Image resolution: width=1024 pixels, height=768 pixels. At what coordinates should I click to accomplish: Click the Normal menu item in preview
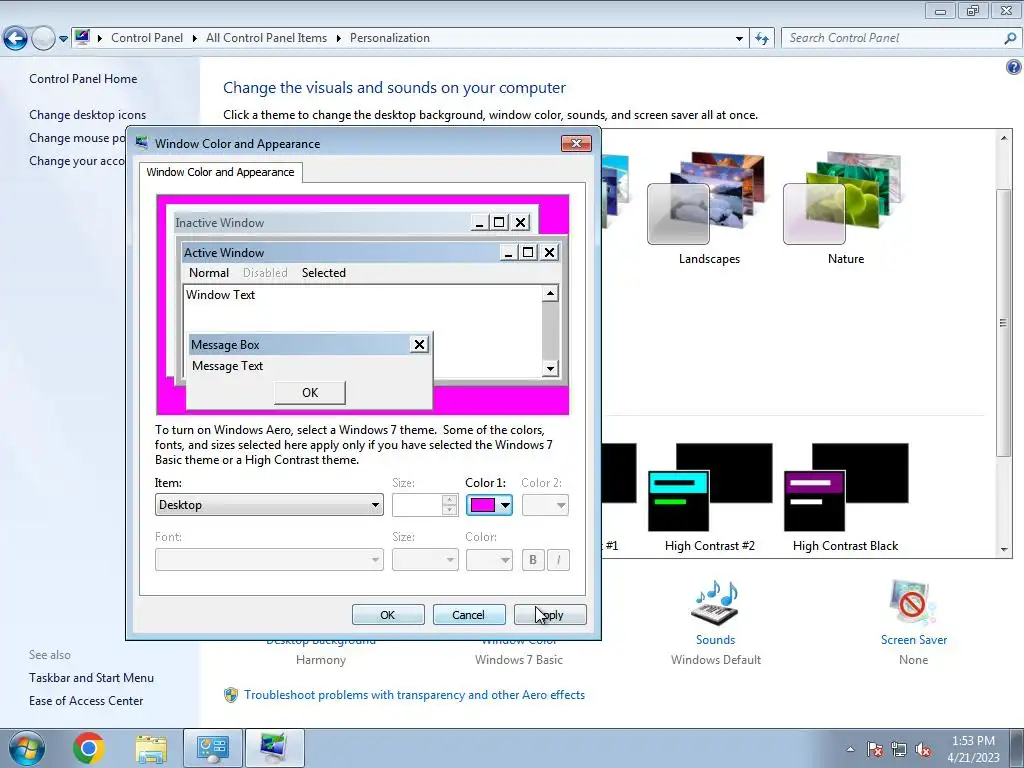coord(209,273)
